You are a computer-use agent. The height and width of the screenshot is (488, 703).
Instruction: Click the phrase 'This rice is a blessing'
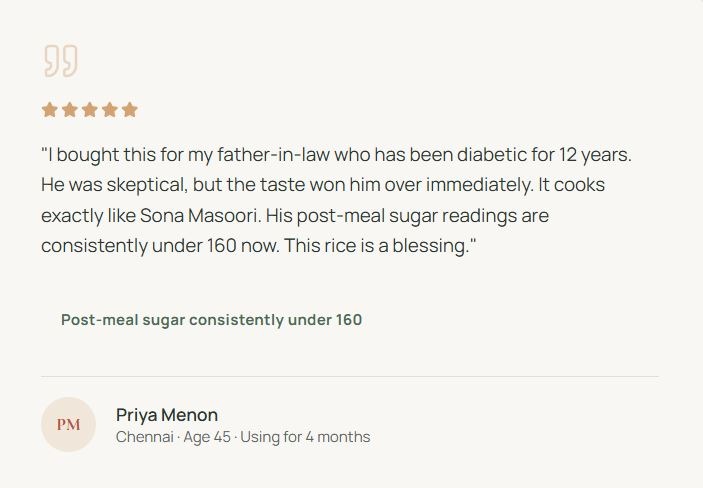coord(379,246)
